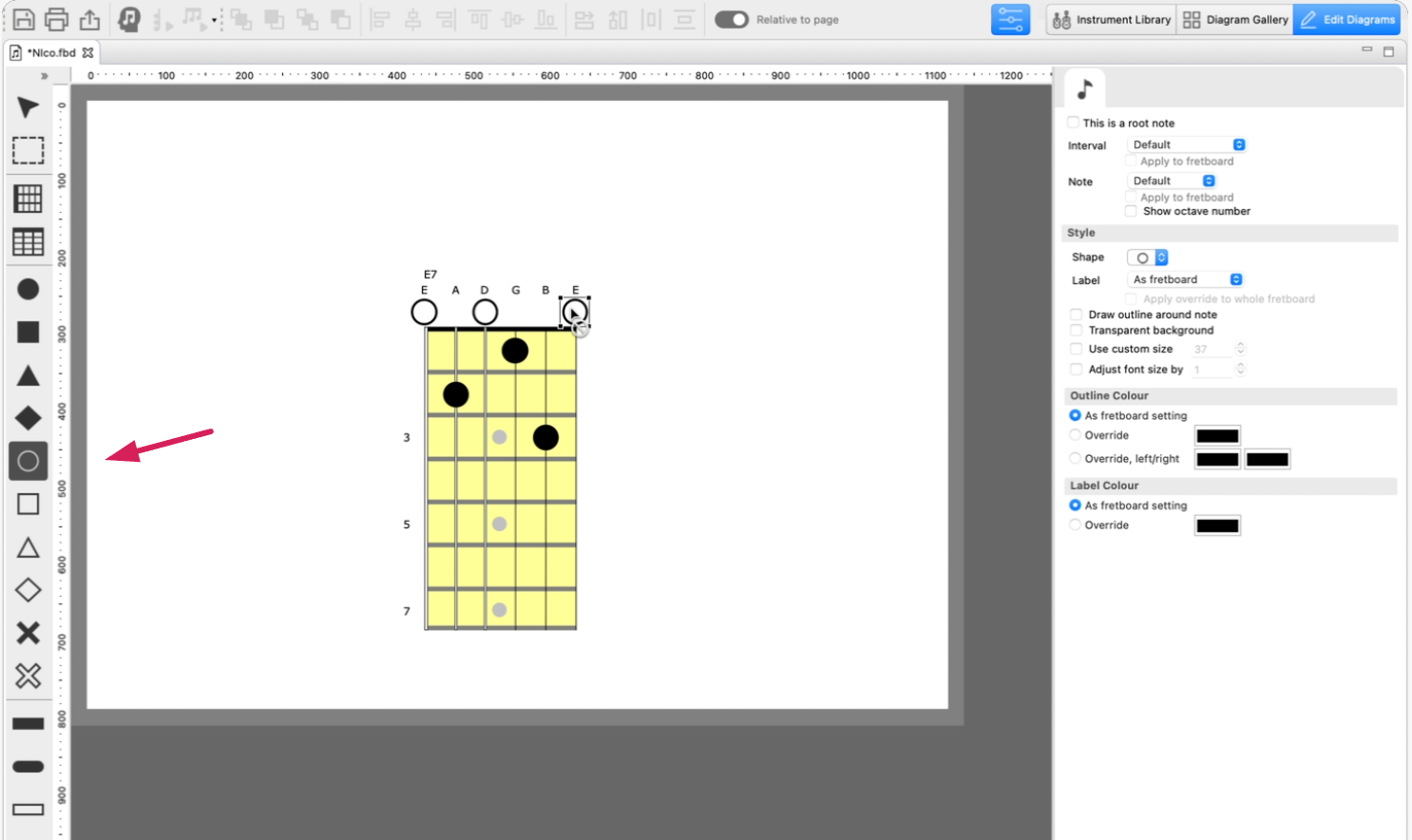The image size is (1412, 840).
Task: Choose the bold X muted-string marker
Action: click(x=28, y=633)
